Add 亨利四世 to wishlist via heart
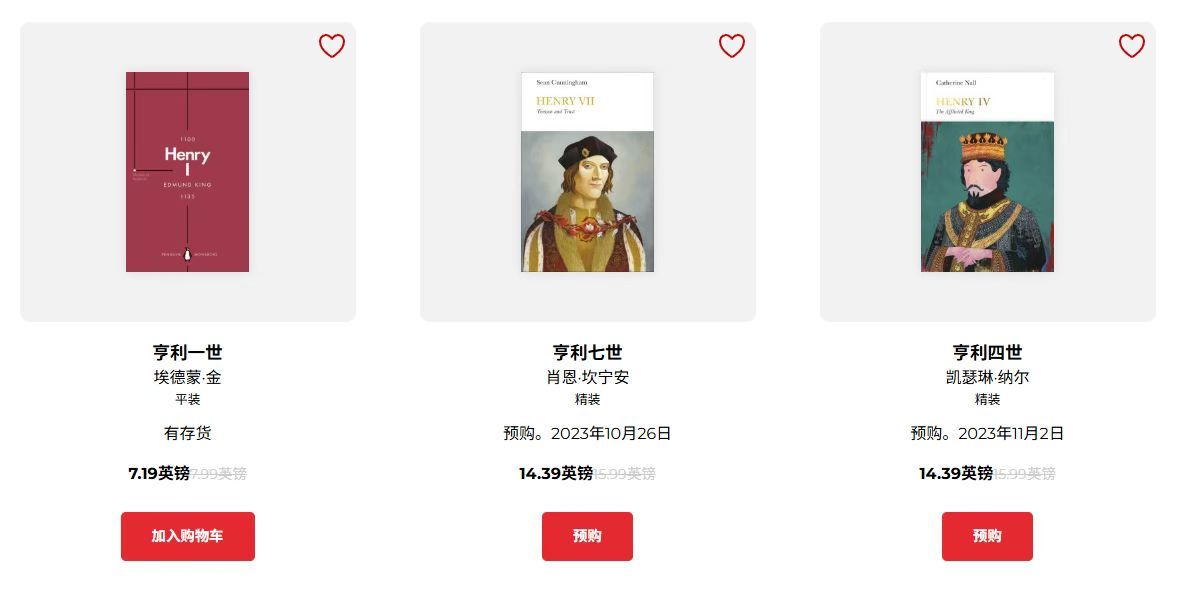Screen dimensions: 1193x595 pyautogui.click(x=1131, y=46)
